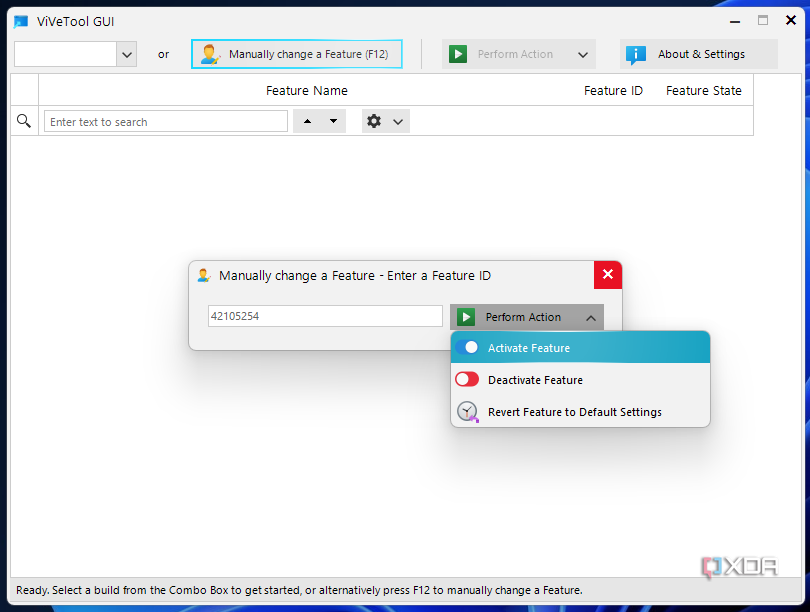Click Manually change a Feature (F12) button
Viewport: 810px width, 612px height.
pos(297,54)
